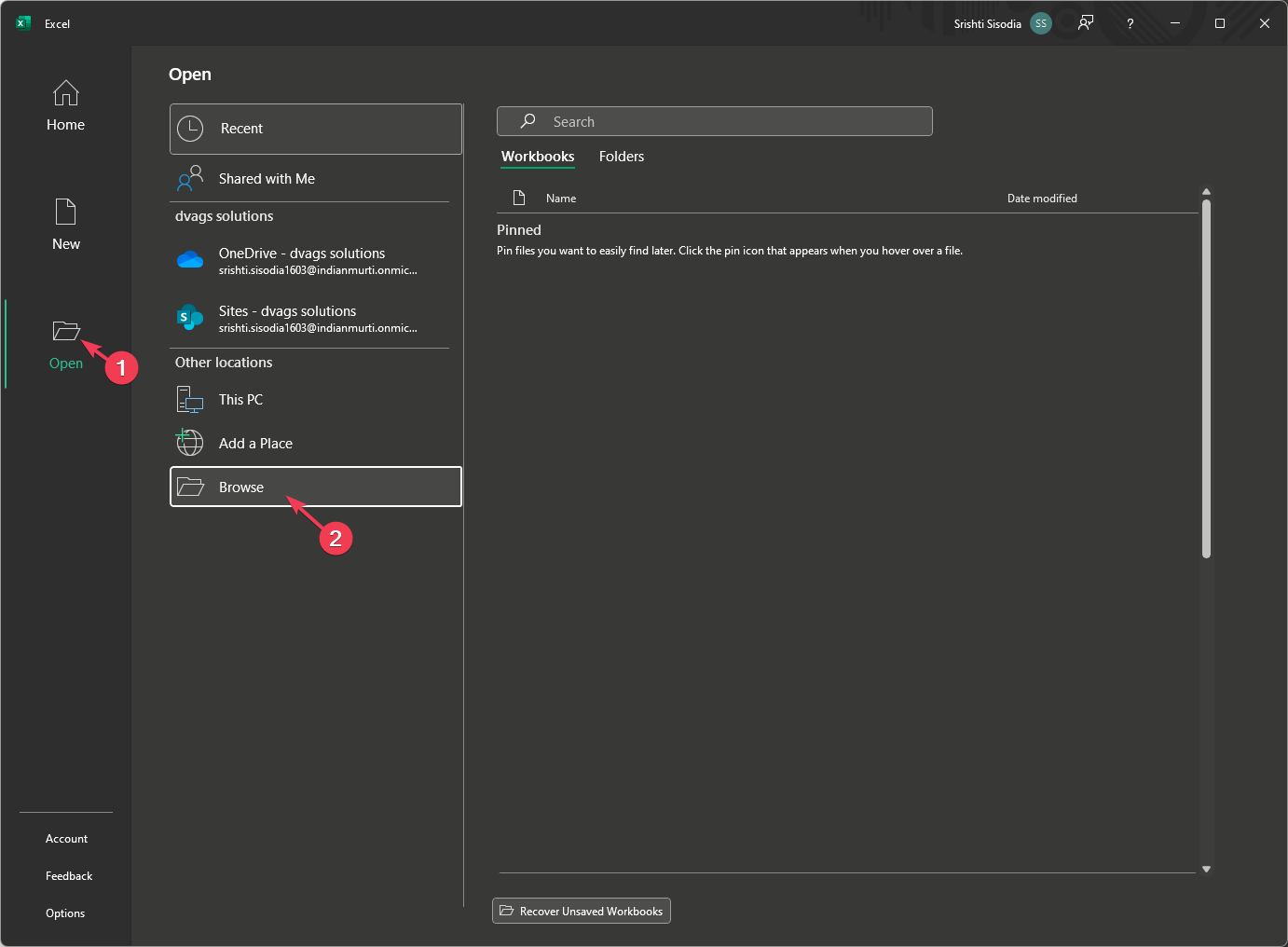Click the Search input field
The image size is (1288, 947).
(x=715, y=121)
